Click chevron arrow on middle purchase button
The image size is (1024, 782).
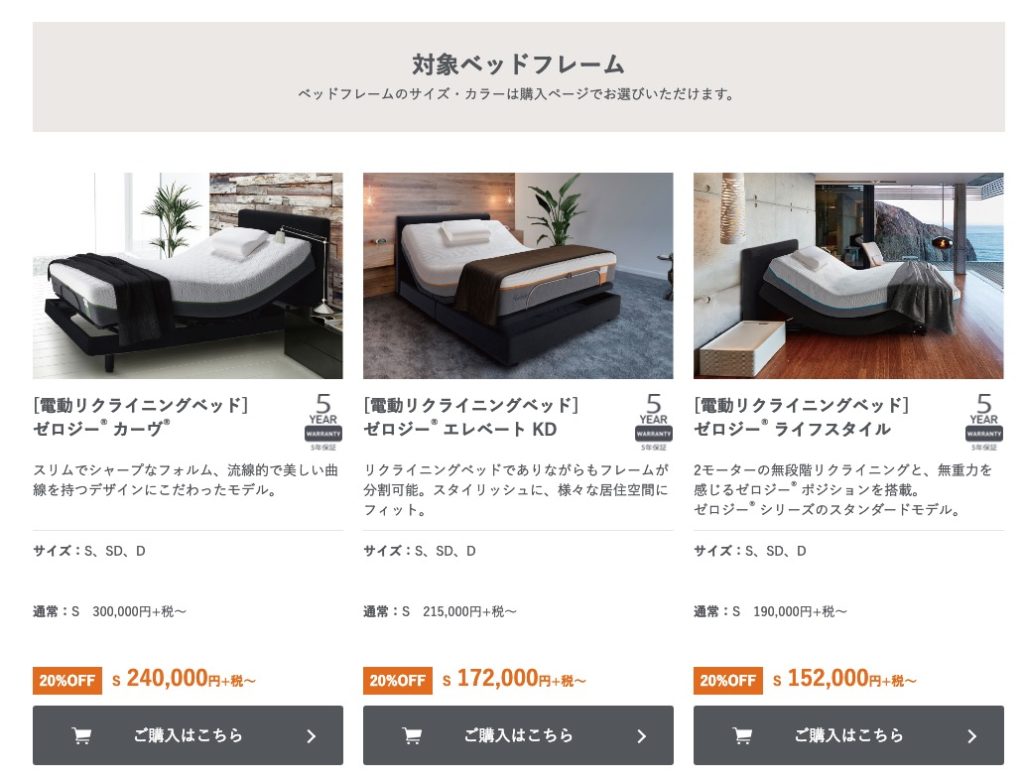pyautogui.click(x=642, y=736)
